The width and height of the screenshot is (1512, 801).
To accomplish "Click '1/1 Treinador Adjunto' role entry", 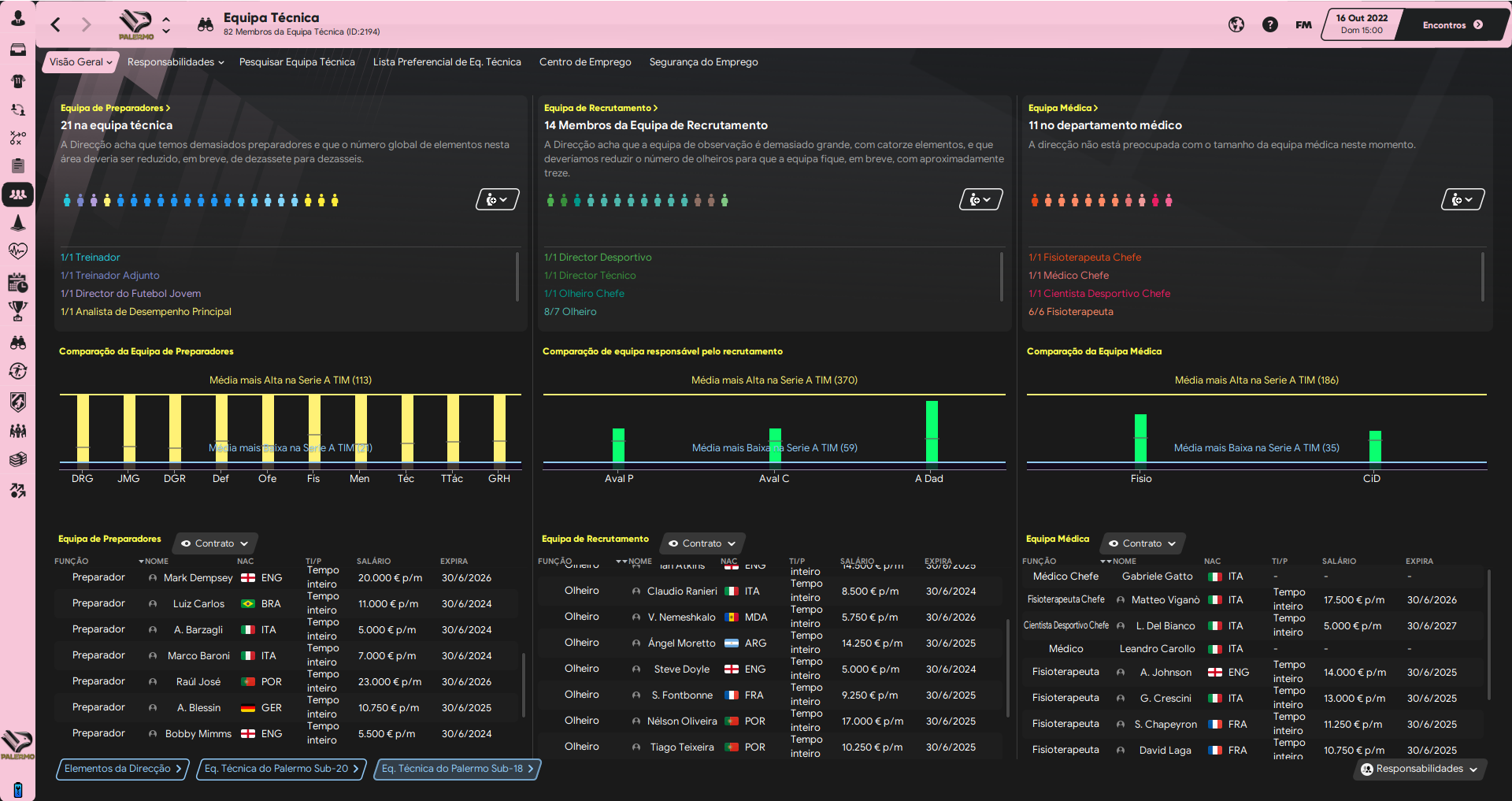I will (110, 276).
